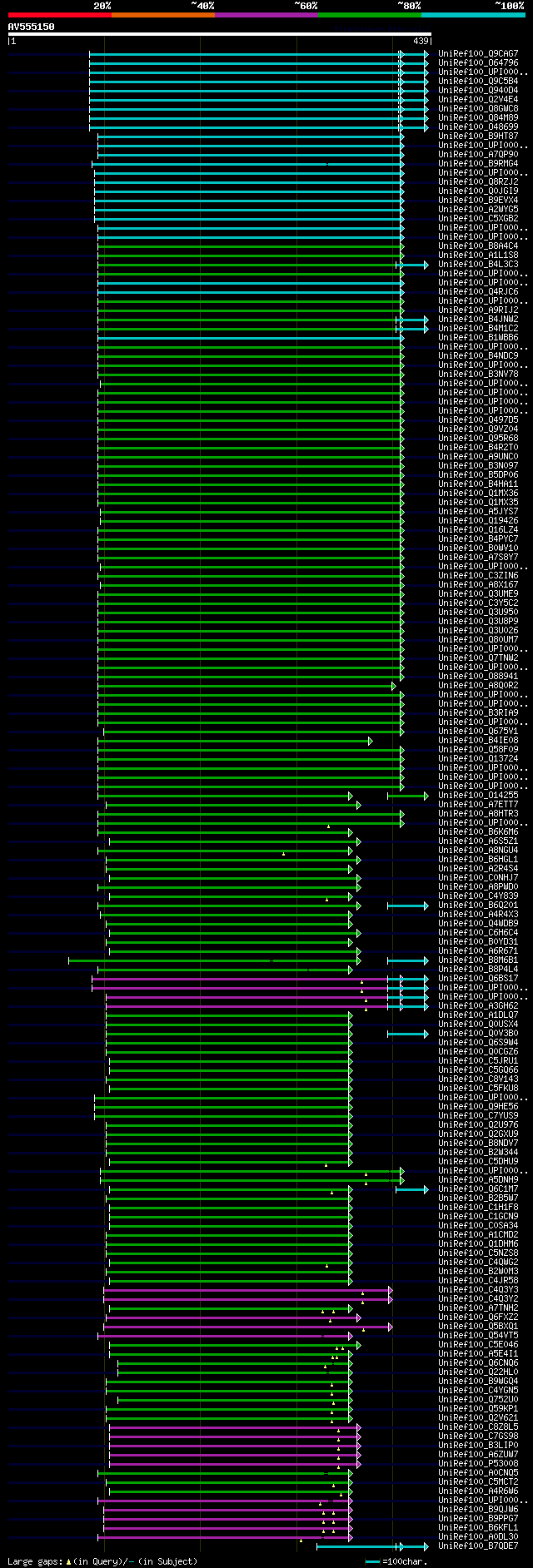Open hit UniRef100_Q2V4E4
533x1568 pixels.
(478, 100)
